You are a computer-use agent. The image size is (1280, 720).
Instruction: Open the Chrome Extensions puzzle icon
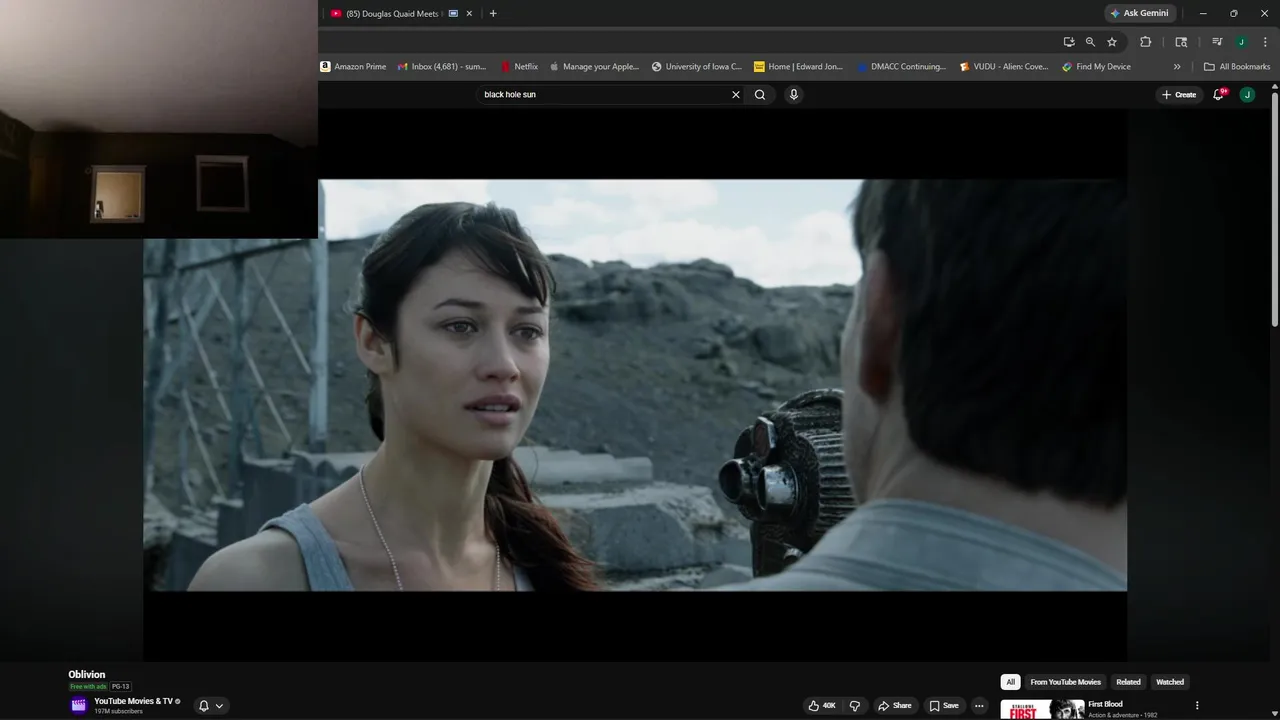point(1146,42)
